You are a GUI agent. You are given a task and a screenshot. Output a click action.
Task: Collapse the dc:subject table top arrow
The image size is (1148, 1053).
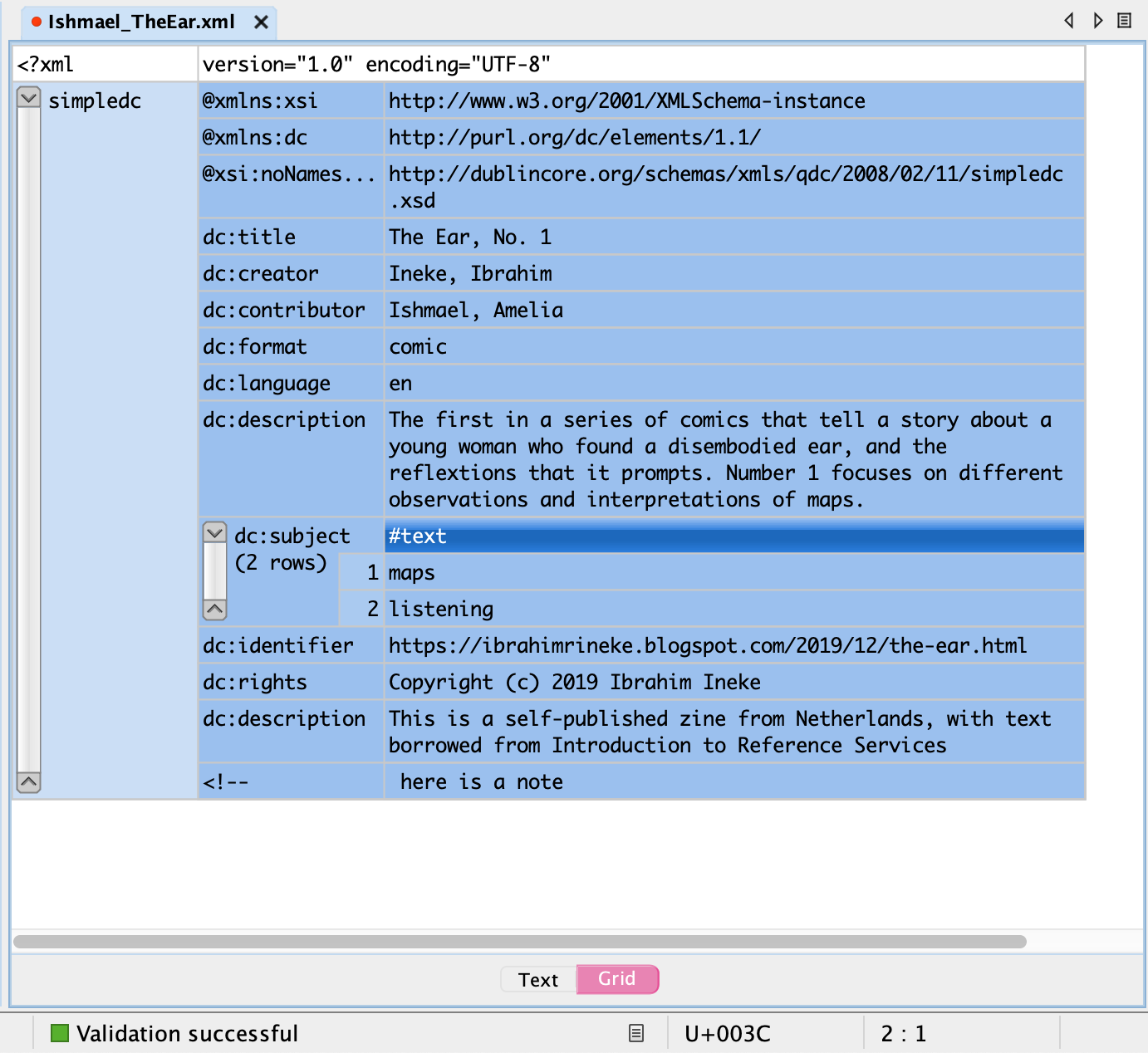[215, 533]
